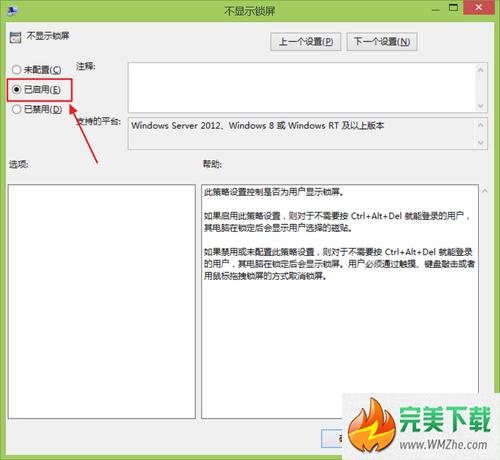Maximize the 不显示锁屏 window
Viewport: 500px width, 460px height.
pyautogui.click(x=453, y=8)
